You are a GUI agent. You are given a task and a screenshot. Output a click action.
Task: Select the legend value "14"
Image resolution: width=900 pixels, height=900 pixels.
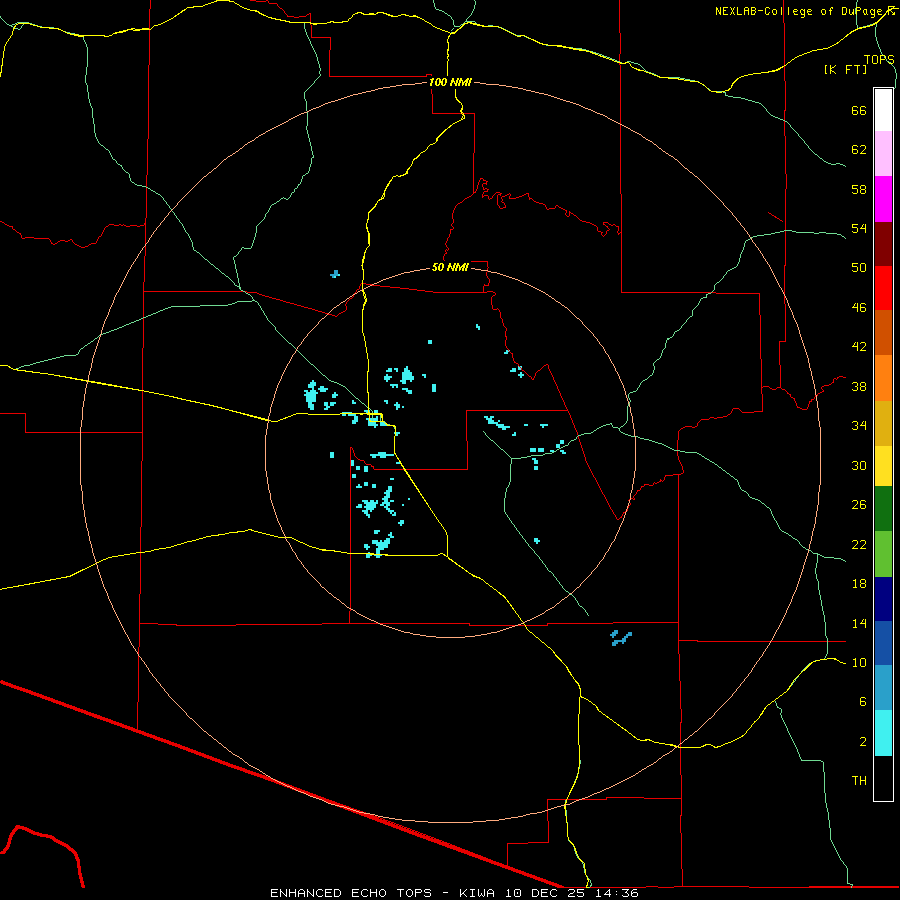859,623
